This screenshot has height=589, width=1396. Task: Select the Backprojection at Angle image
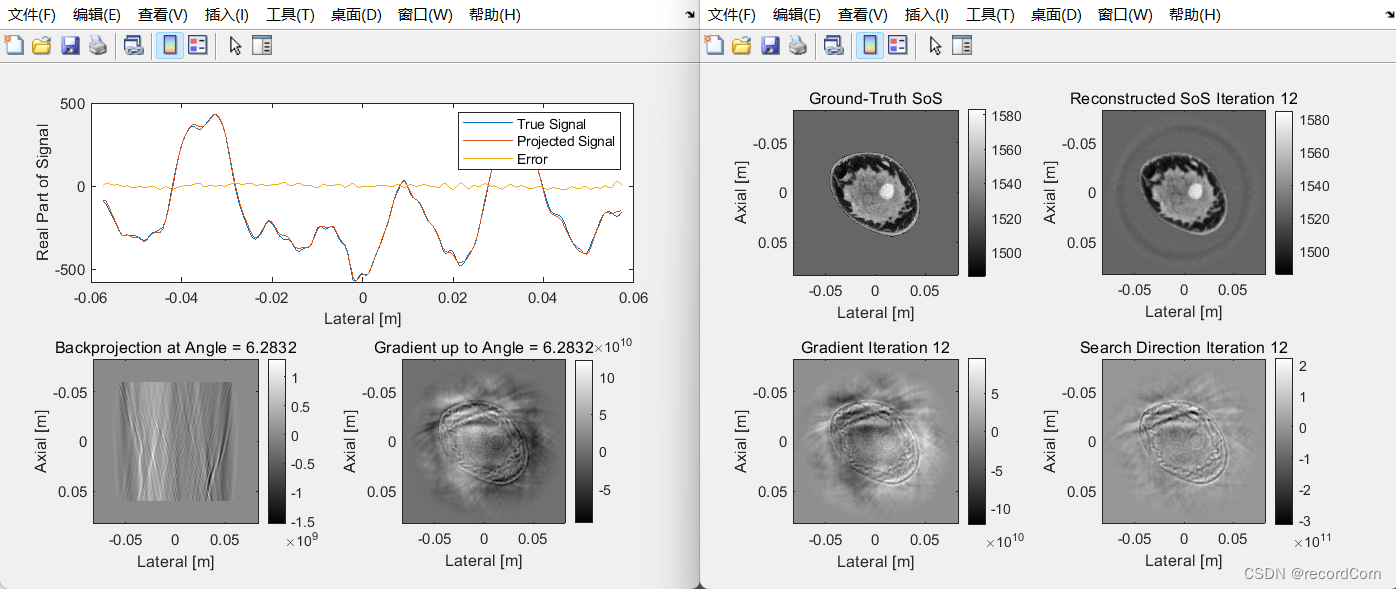coord(175,441)
